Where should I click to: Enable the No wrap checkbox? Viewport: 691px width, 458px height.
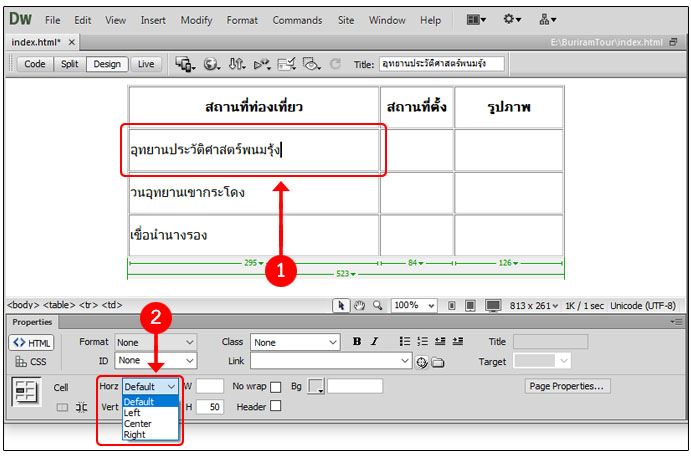(275, 386)
